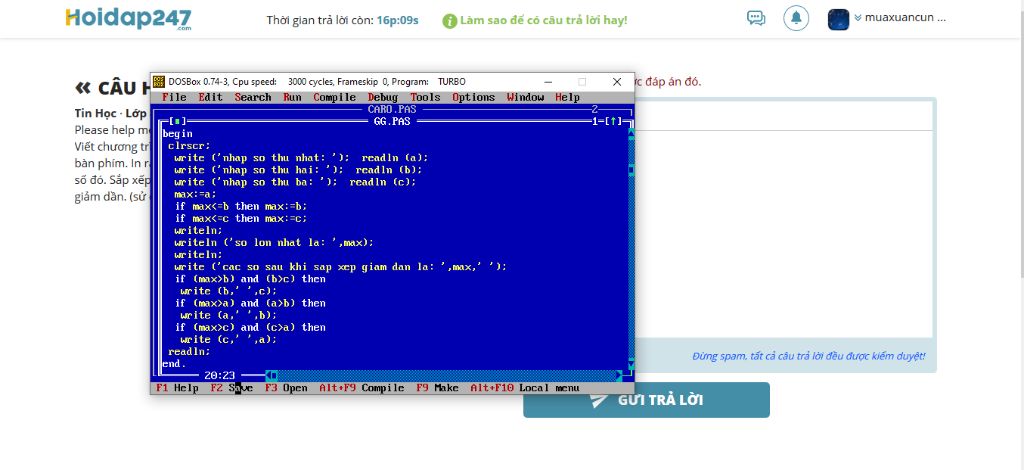This screenshot has width=1024, height=470.
Task: Click the CARO.PAS window title
Action: click(392, 110)
